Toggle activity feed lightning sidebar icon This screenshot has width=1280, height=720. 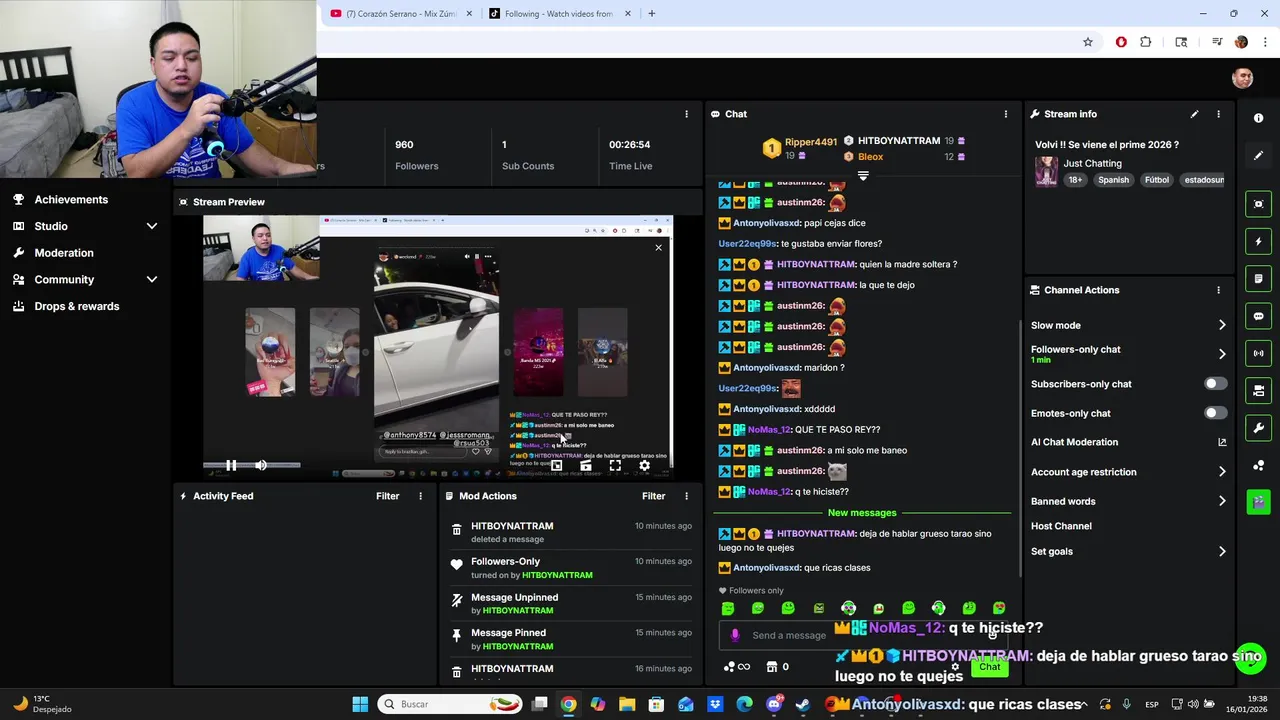(x=1258, y=241)
